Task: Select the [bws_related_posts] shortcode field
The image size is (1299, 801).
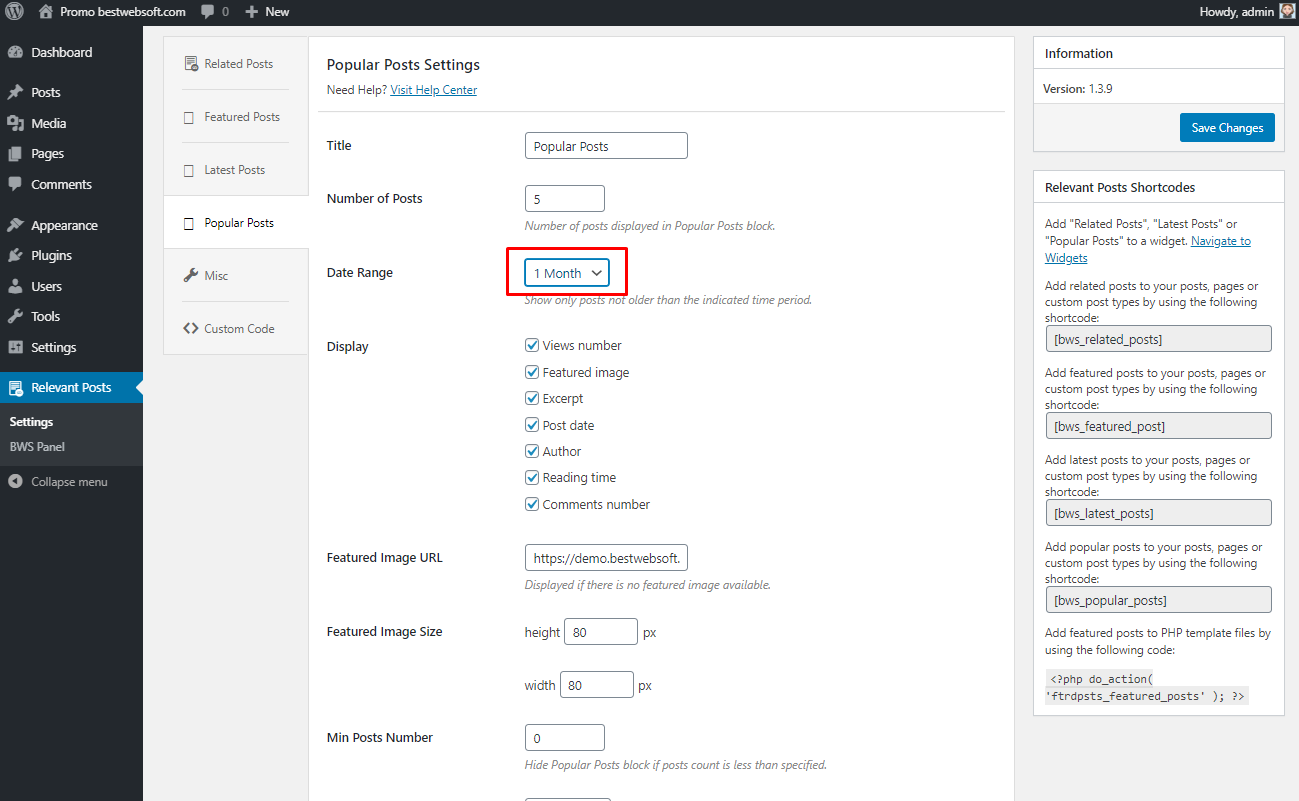Action: (1158, 339)
